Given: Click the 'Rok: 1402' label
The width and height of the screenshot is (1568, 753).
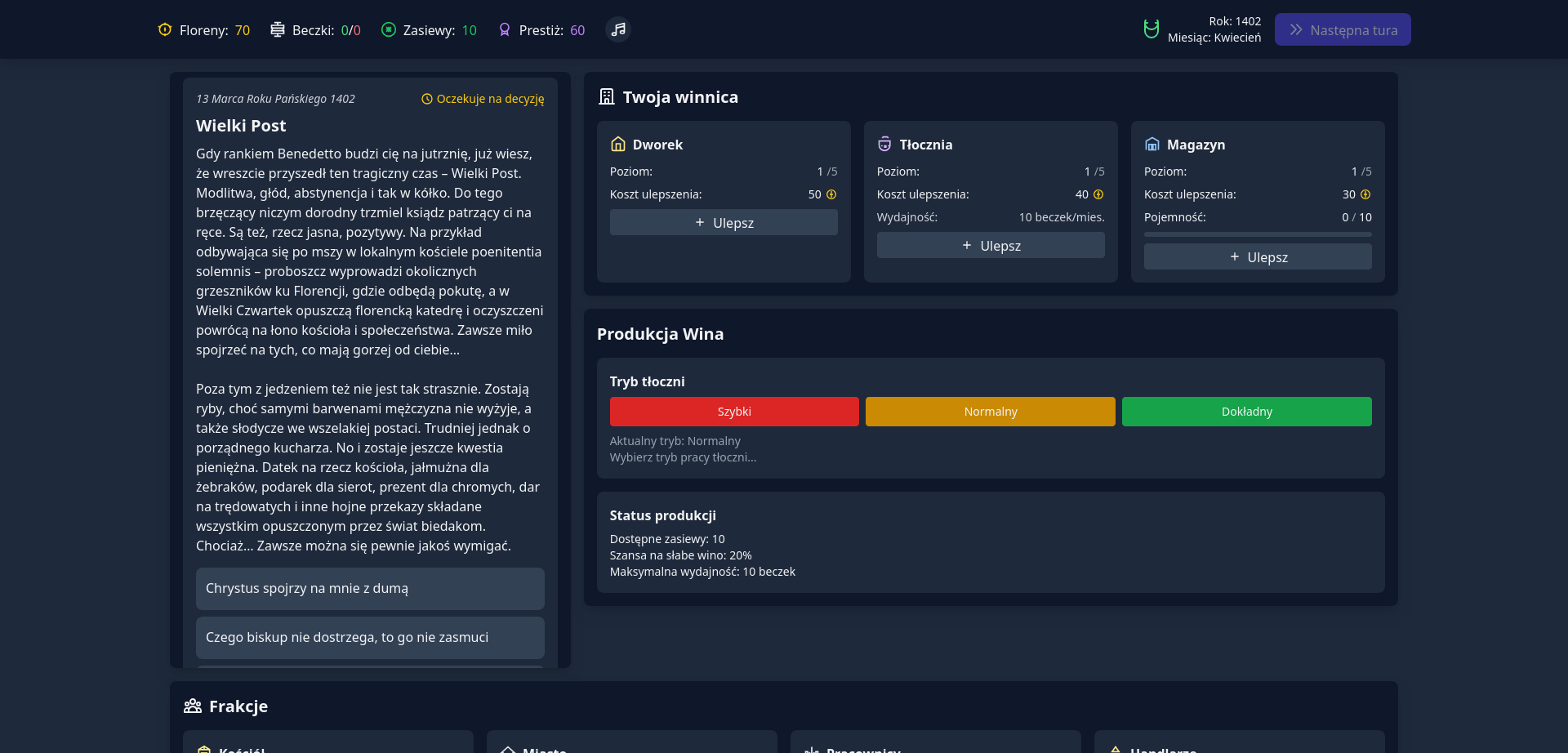Looking at the screenshot, I should (x=1235, y=21).
